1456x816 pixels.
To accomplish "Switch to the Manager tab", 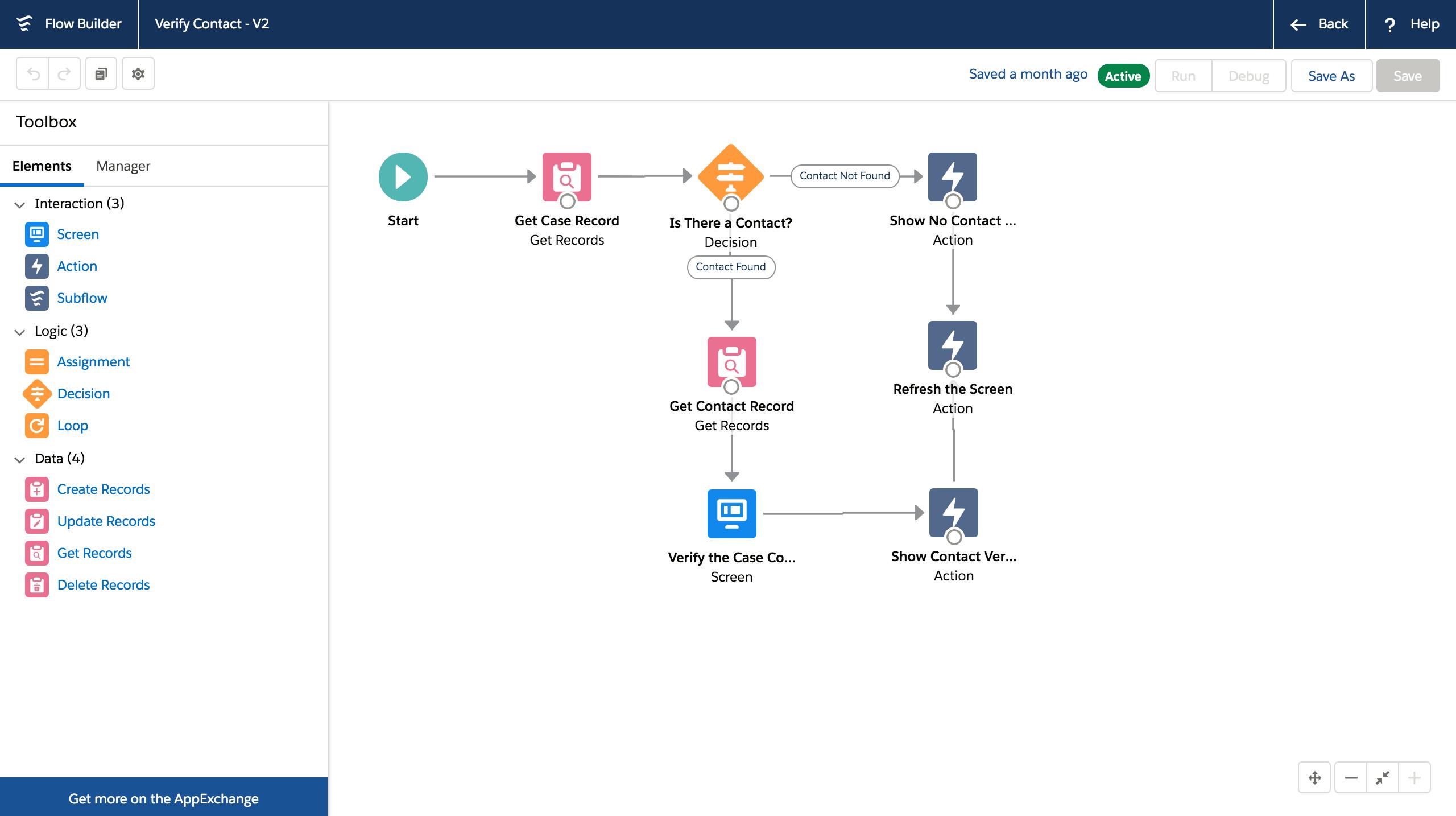I will [x=122, y=166].
